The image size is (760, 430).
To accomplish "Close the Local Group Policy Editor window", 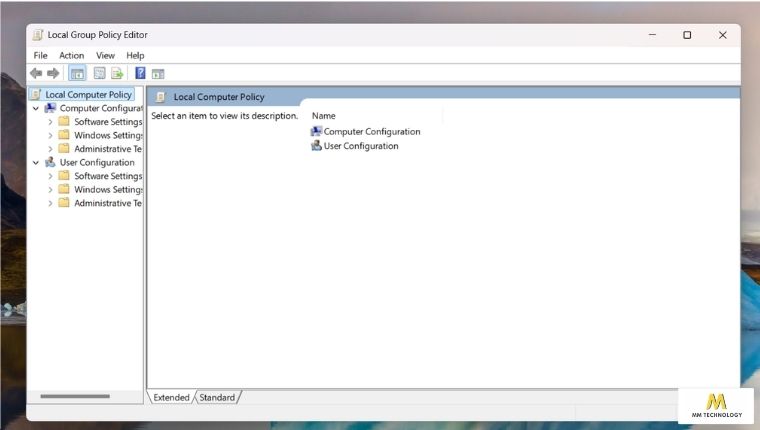I will (x=723, y=35).
